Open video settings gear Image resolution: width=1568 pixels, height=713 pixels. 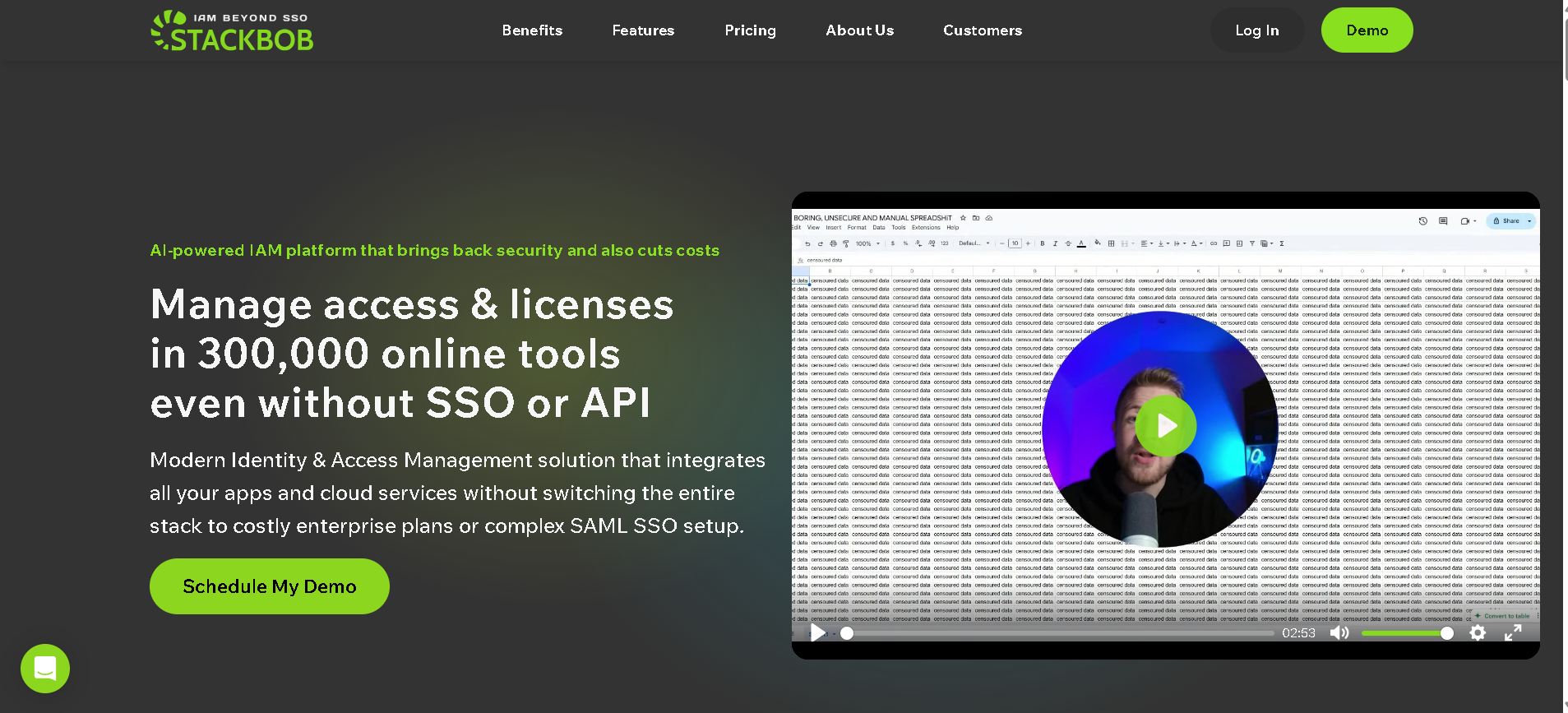pos(1478,632)
